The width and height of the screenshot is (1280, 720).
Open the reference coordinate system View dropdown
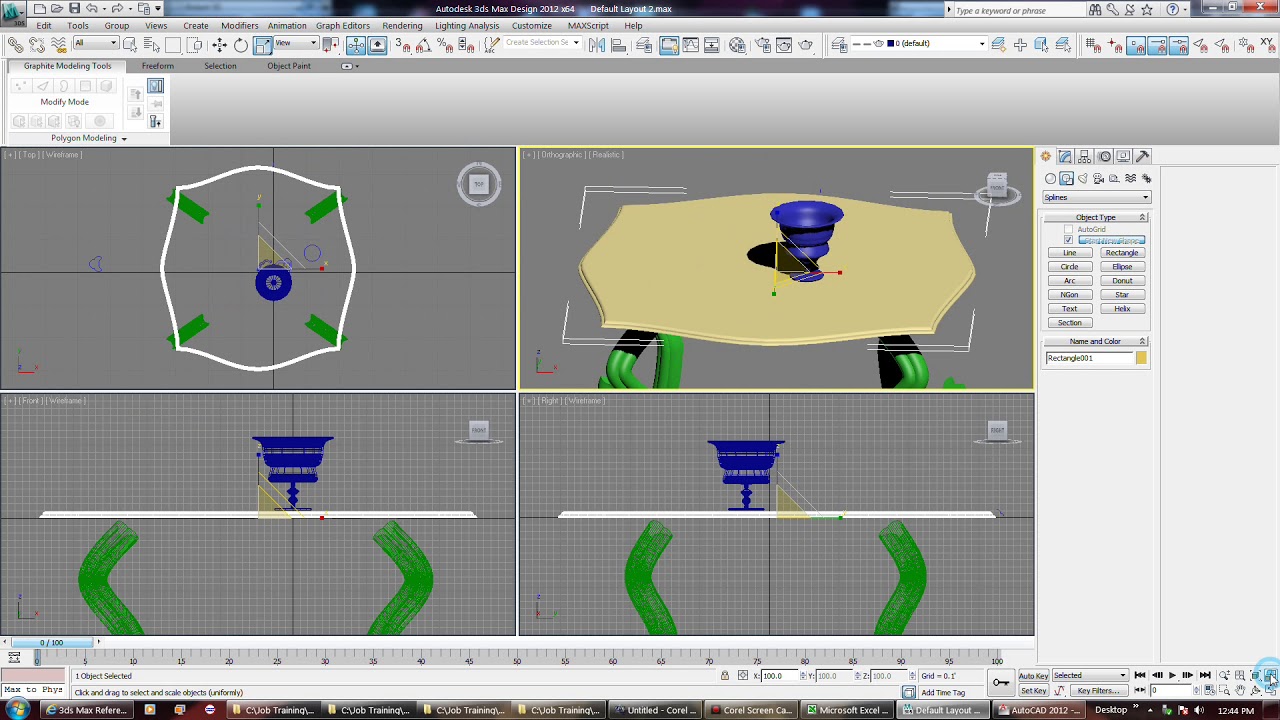[x=296, y=43]
